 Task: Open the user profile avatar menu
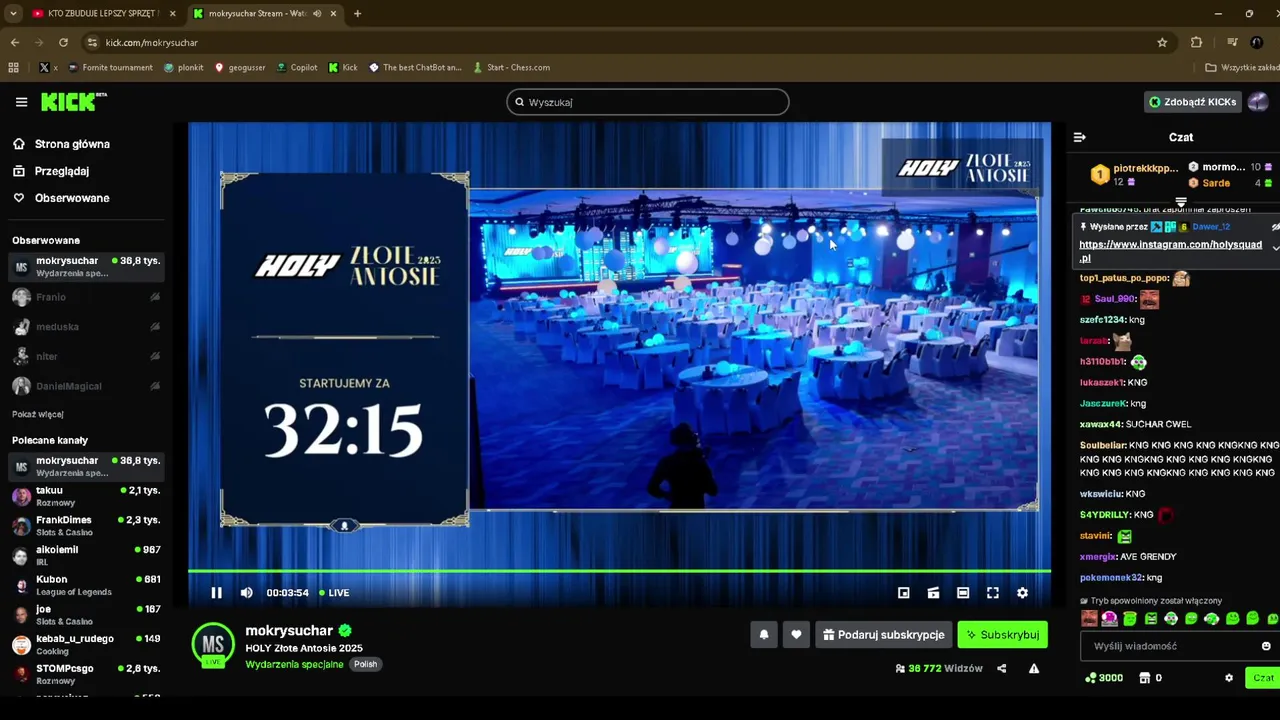1258,102
